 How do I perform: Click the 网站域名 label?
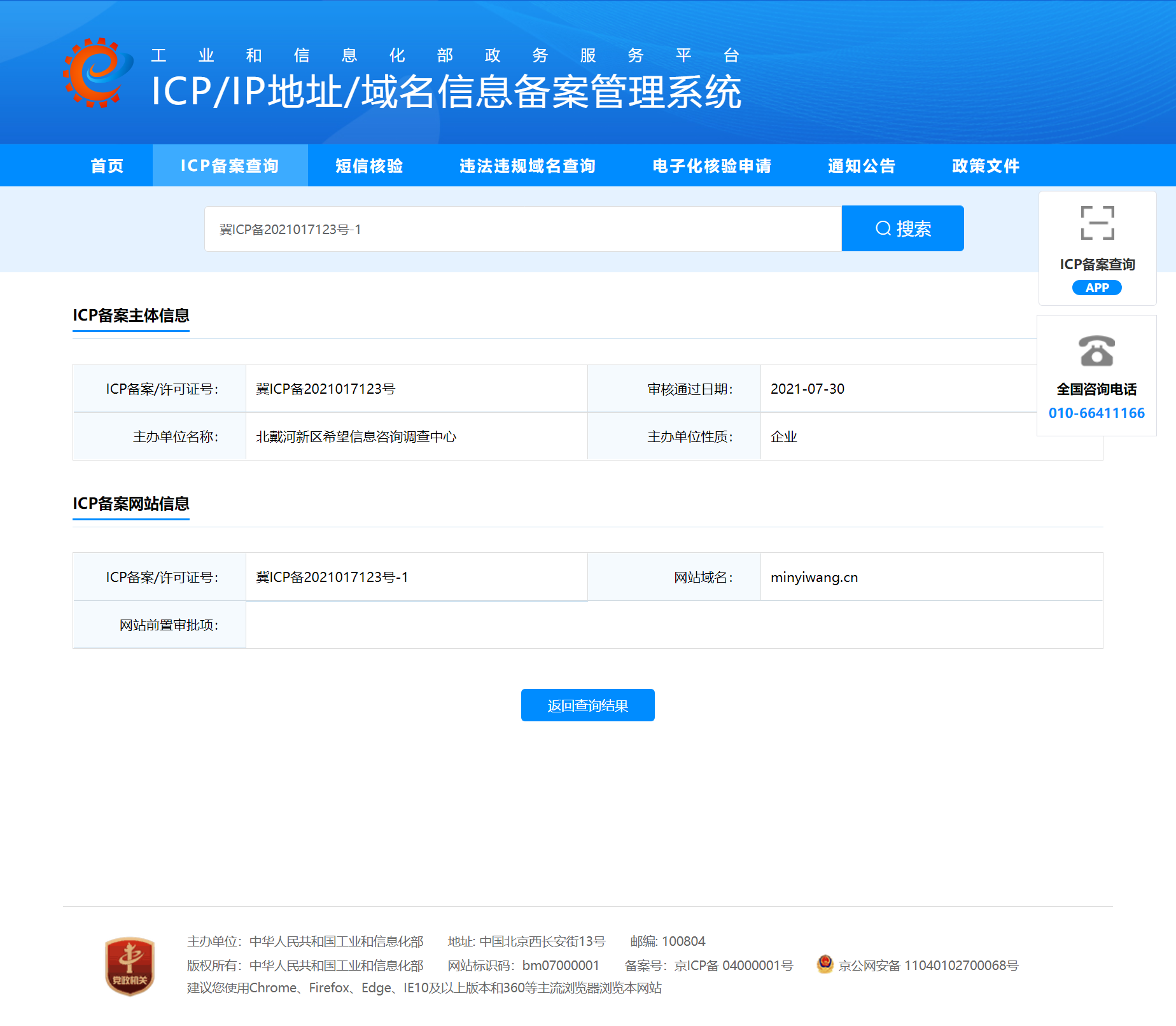(x=703, y=577)
